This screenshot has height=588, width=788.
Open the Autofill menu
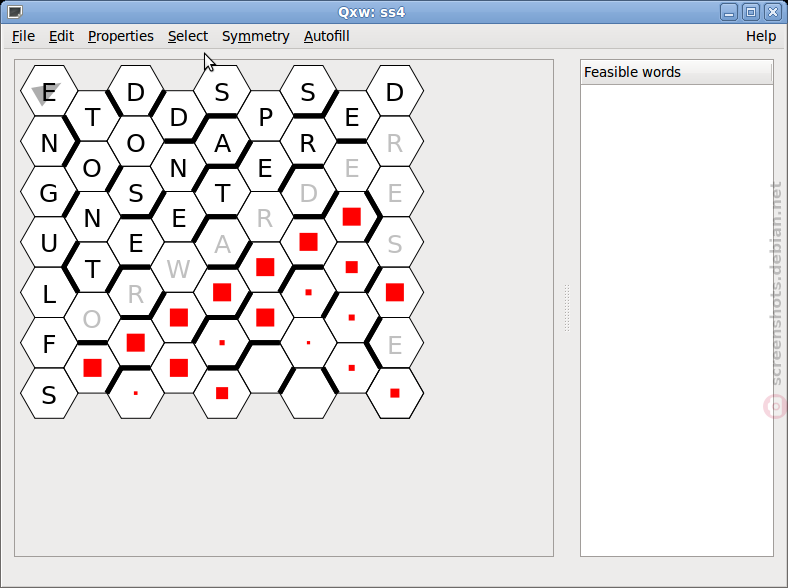[327, 36]
